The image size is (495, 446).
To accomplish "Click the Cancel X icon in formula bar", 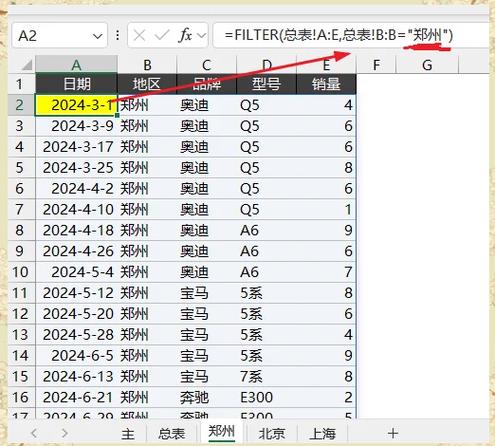I will pyautogui.click(x=139, y=35).
